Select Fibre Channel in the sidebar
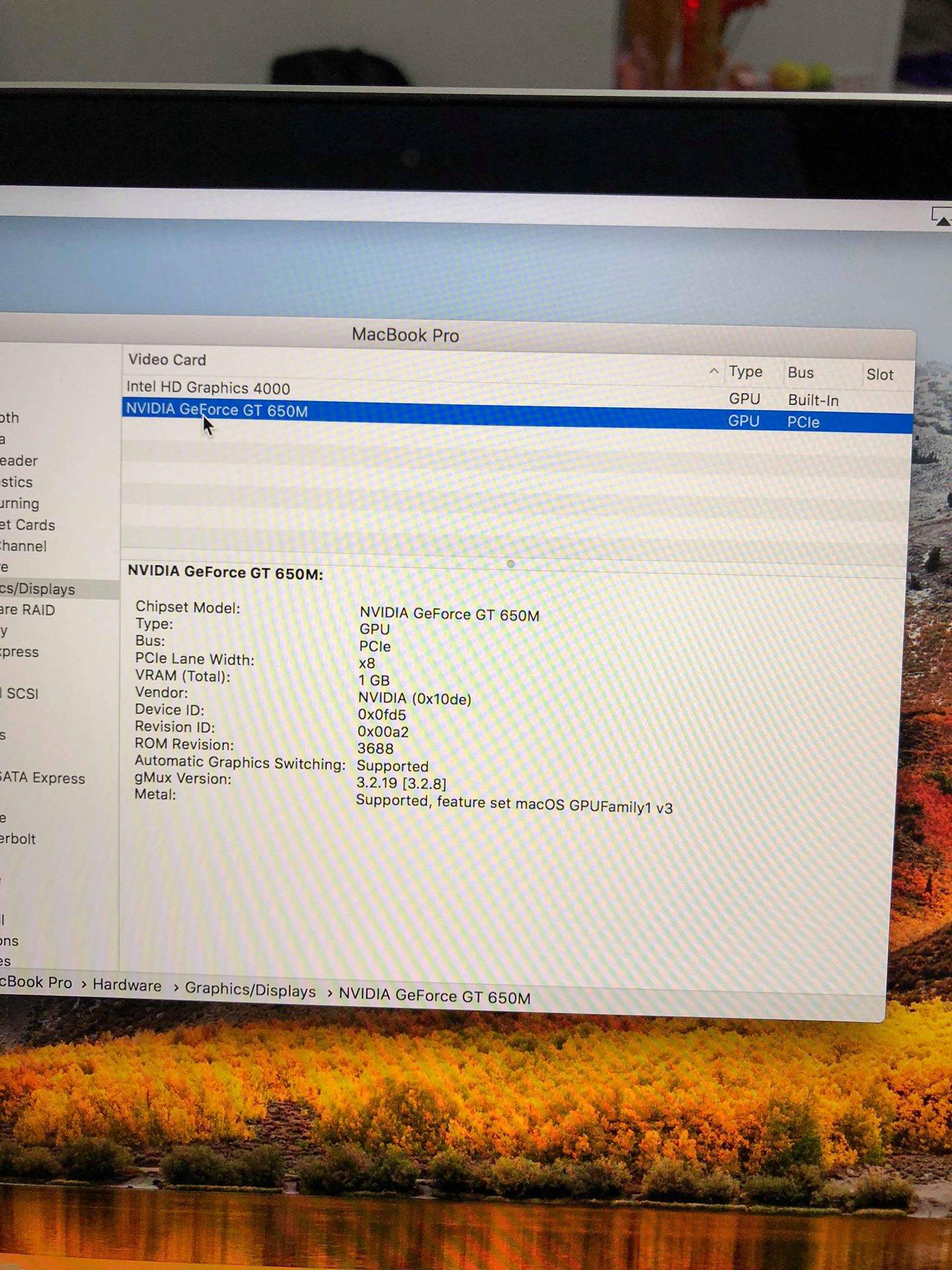Viewport: 952px width, 1270px height. tap(24, 546)
